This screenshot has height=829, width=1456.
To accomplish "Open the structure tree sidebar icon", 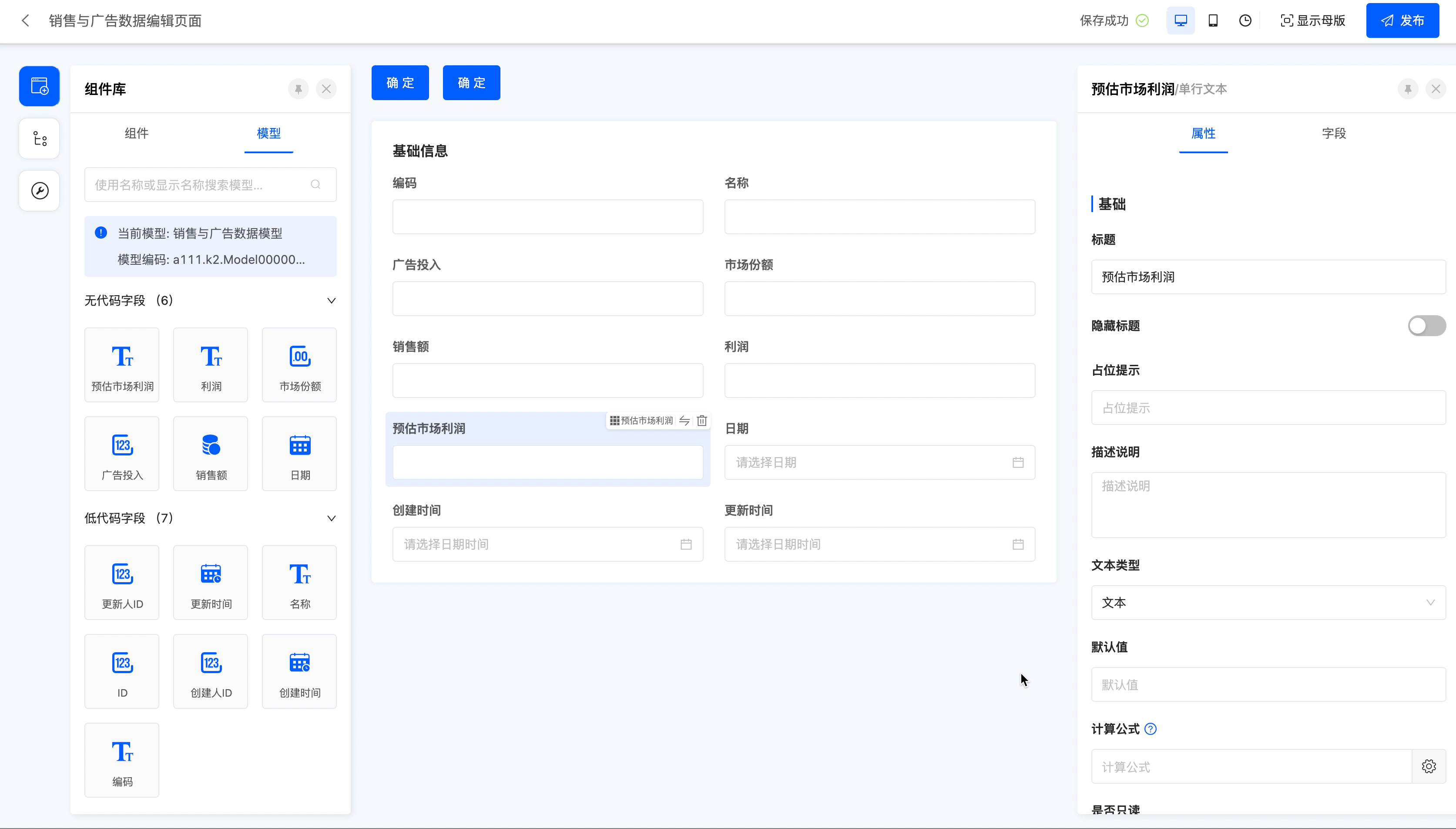I will tap(39, 138).
